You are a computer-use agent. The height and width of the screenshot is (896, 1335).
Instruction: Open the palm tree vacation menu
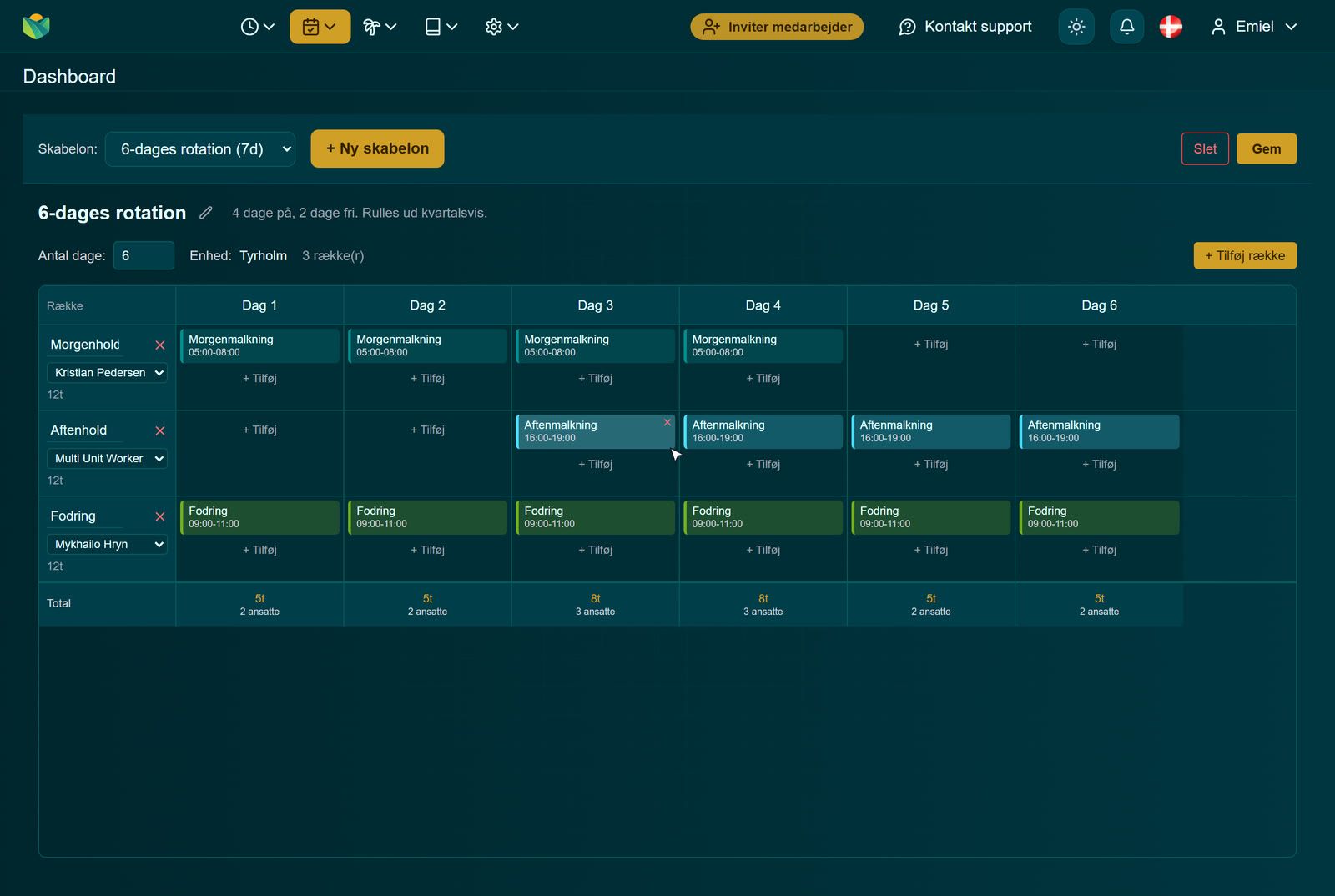pos(380,27)
